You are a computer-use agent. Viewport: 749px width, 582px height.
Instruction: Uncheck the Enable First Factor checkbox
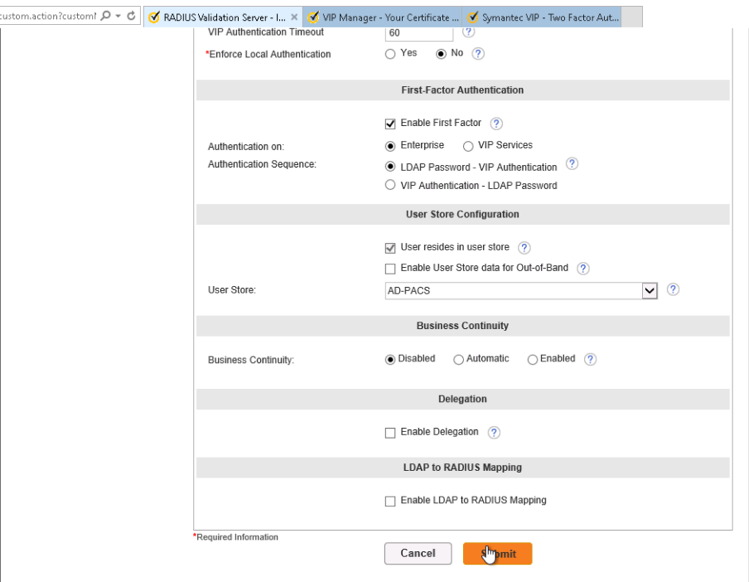click(x=390, y=124)
